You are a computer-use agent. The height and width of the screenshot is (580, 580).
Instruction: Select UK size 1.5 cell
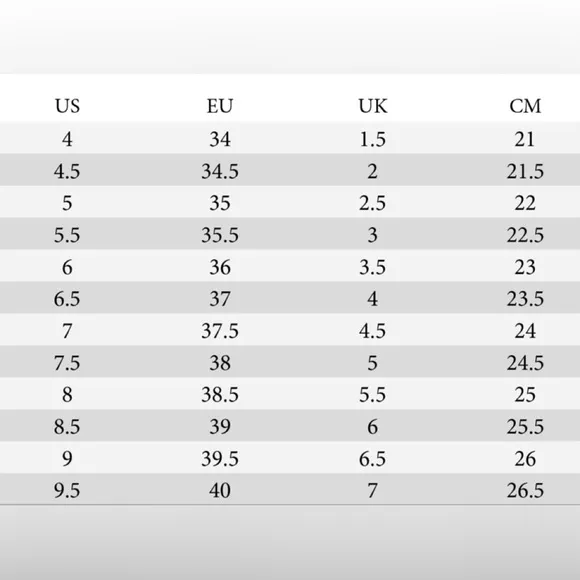(372, 139)
